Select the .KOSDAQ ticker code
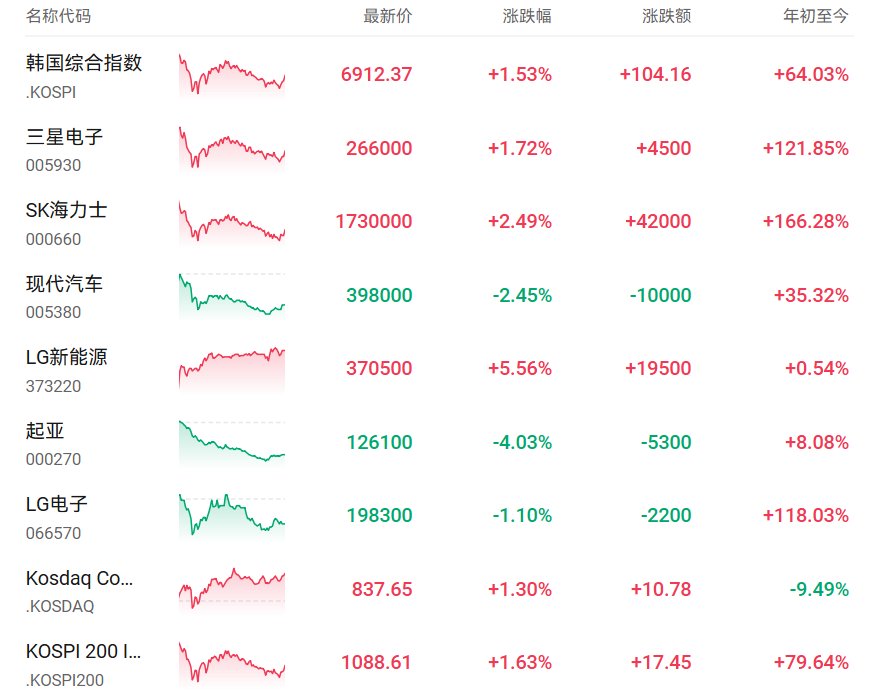The width and height of the screenshot is (876, 693). click(60, 606)
